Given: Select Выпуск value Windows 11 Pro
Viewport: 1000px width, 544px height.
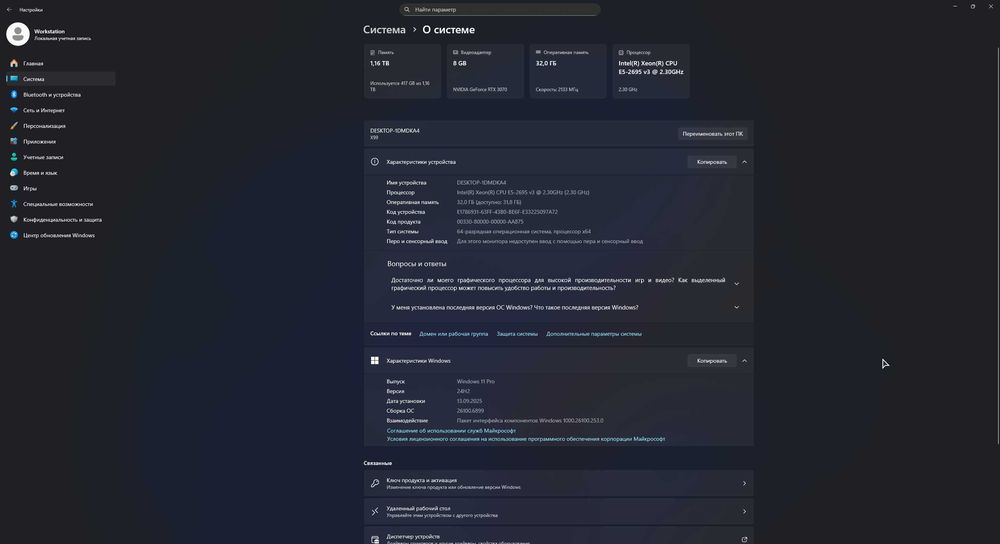Looking at the screenshot, I should (476, 381).
